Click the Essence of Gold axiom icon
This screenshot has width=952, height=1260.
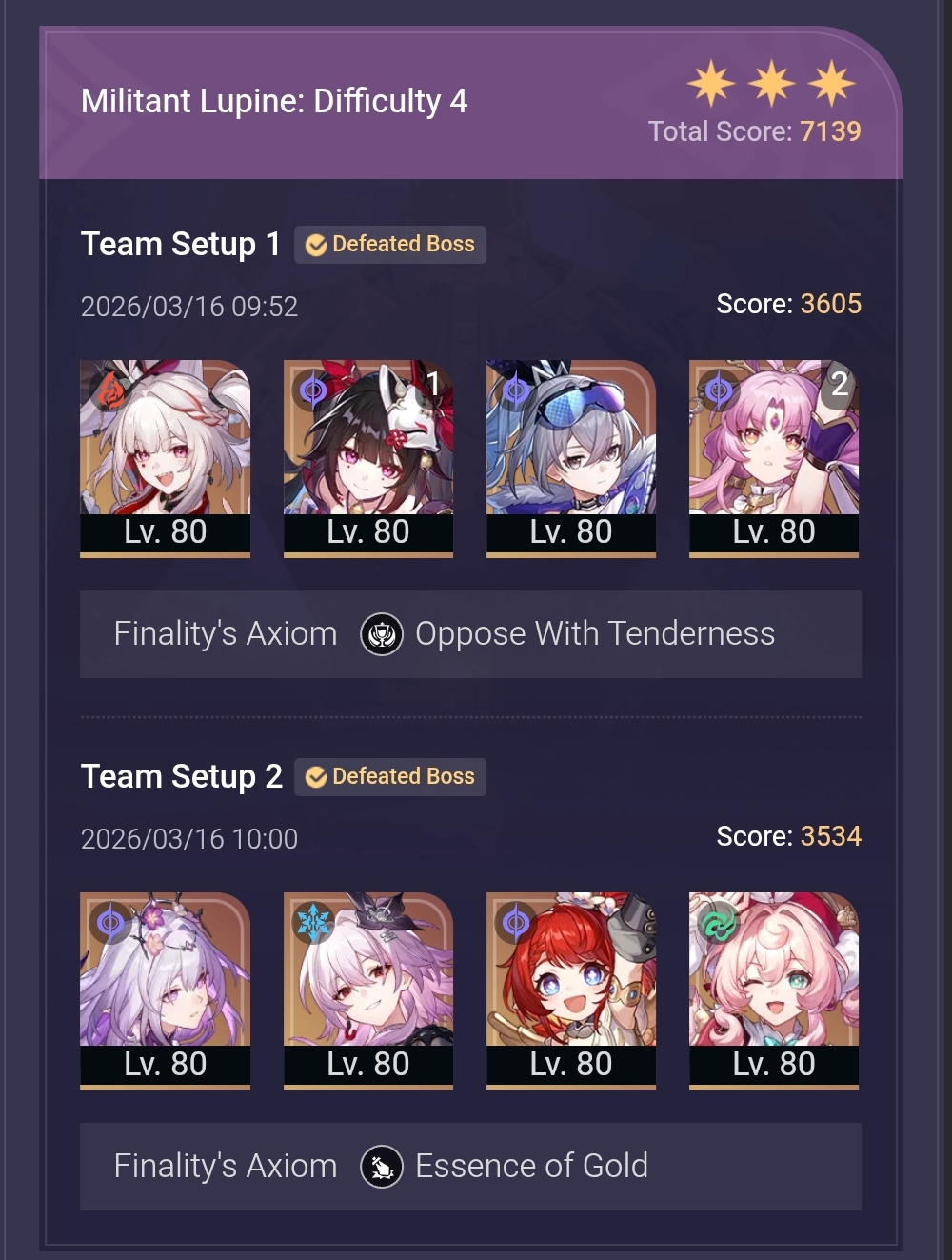(x=382, y=1167)
